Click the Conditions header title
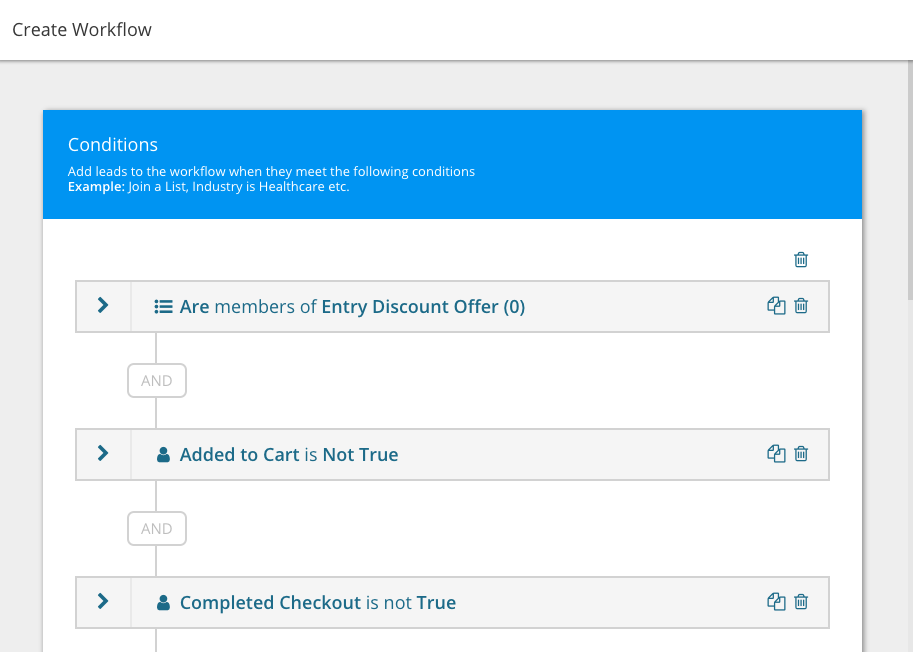The image size is (913, 652). pos(112,144)
